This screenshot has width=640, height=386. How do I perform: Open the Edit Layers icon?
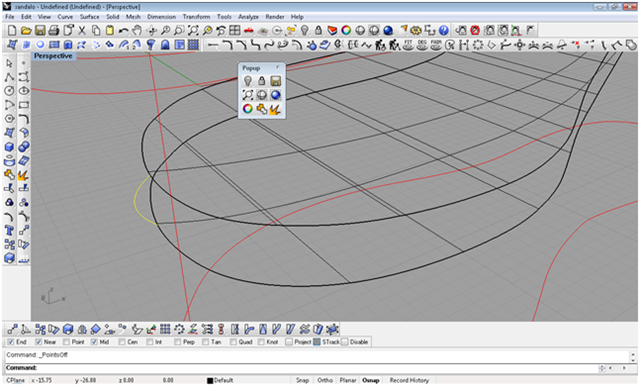[332, 31]
